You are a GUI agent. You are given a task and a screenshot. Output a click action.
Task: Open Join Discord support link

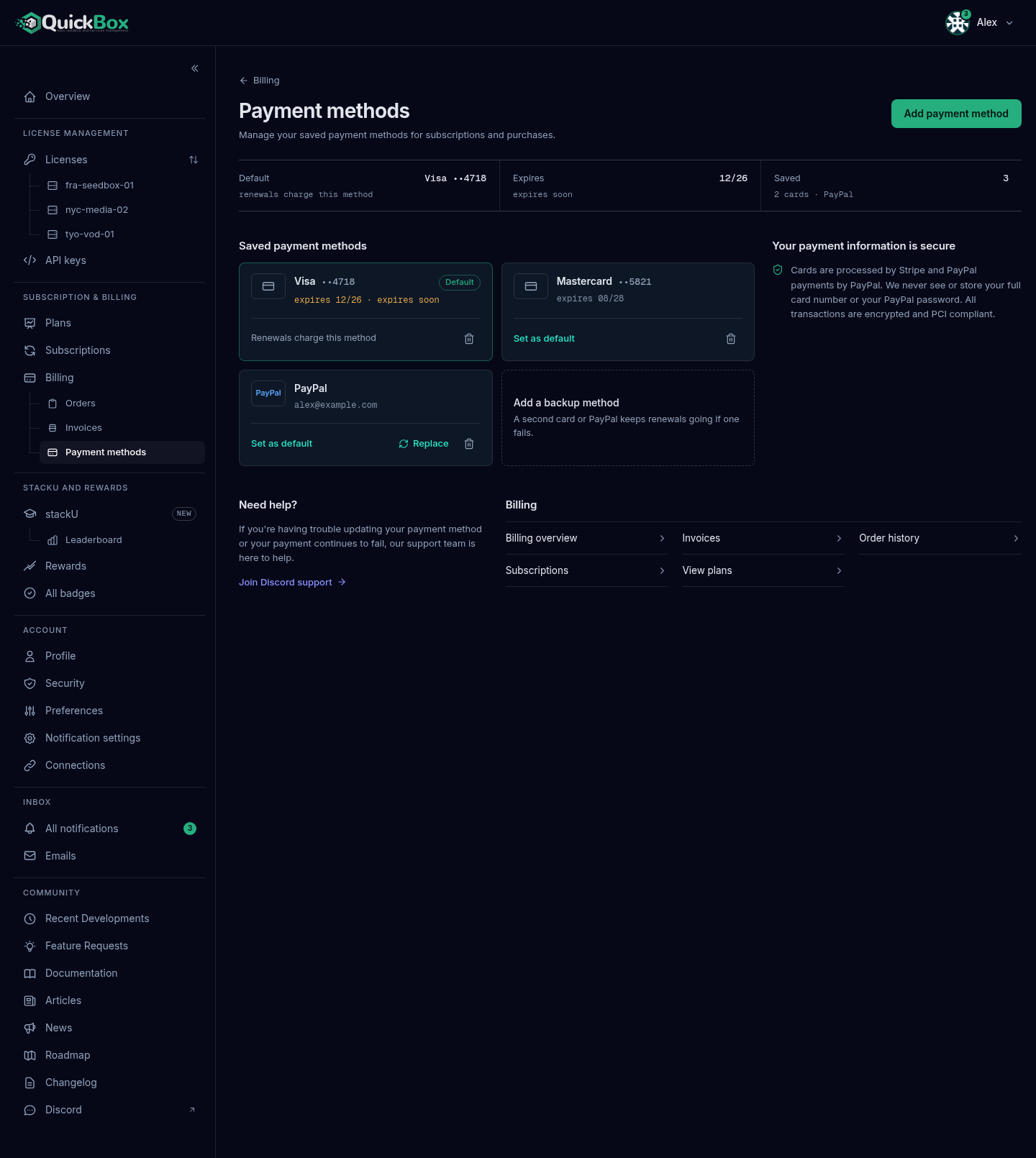[x=292, y=582]
